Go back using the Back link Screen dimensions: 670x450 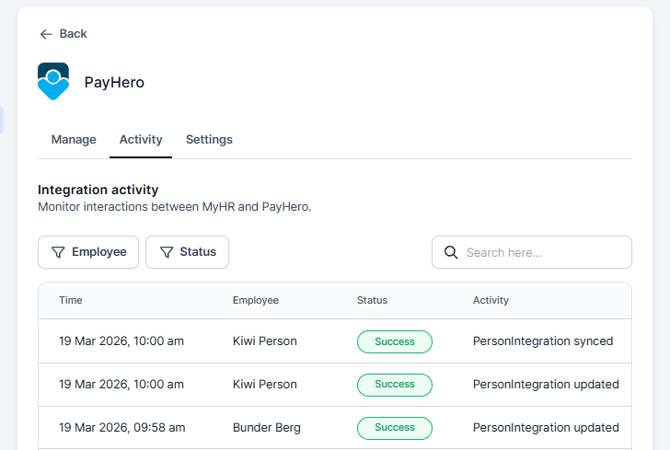point(72,34)
